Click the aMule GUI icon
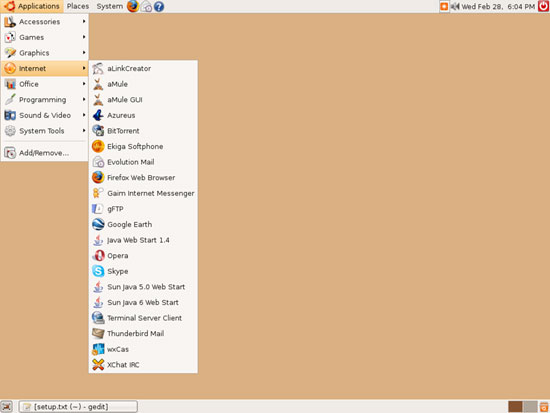This screenshot has width=550, height=413. pos(98,100)
